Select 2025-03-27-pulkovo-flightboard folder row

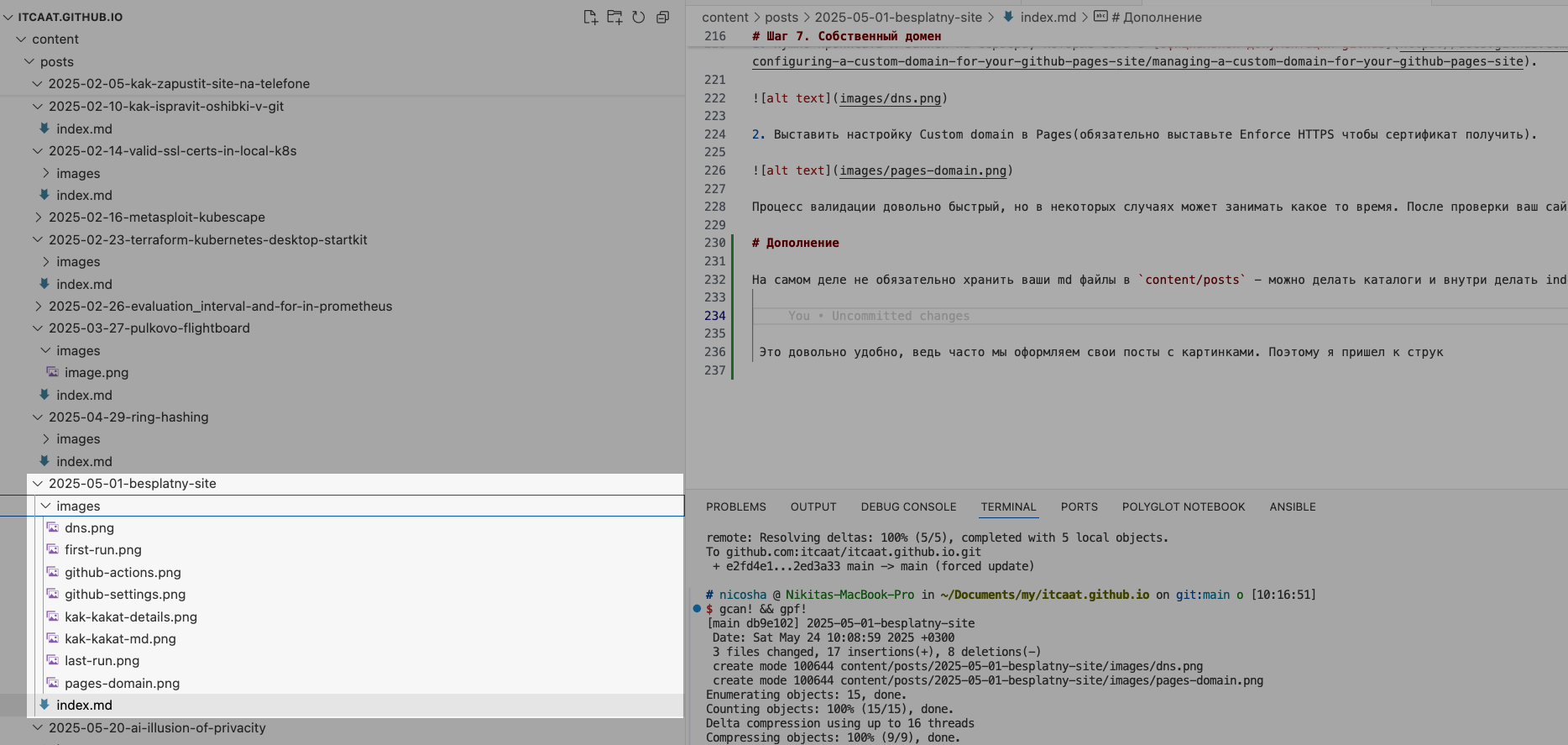pos(342,328)
